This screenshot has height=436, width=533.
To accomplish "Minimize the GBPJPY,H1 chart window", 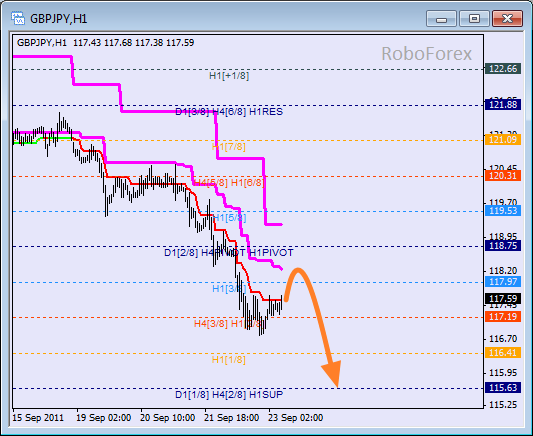I will (x=441, y=18).
